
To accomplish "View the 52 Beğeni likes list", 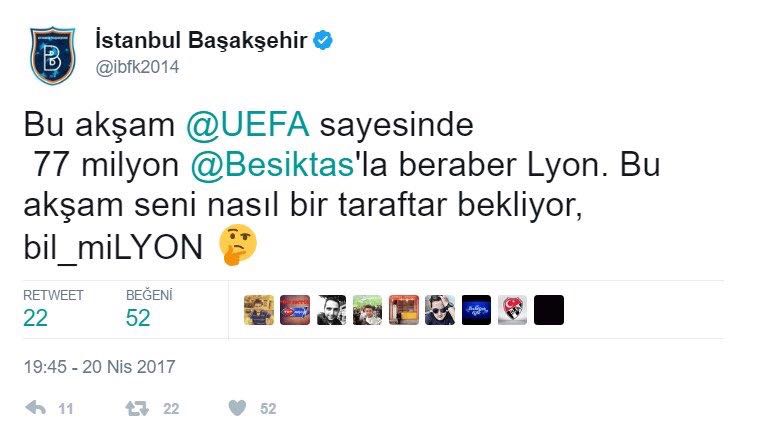I will (149, 308).
